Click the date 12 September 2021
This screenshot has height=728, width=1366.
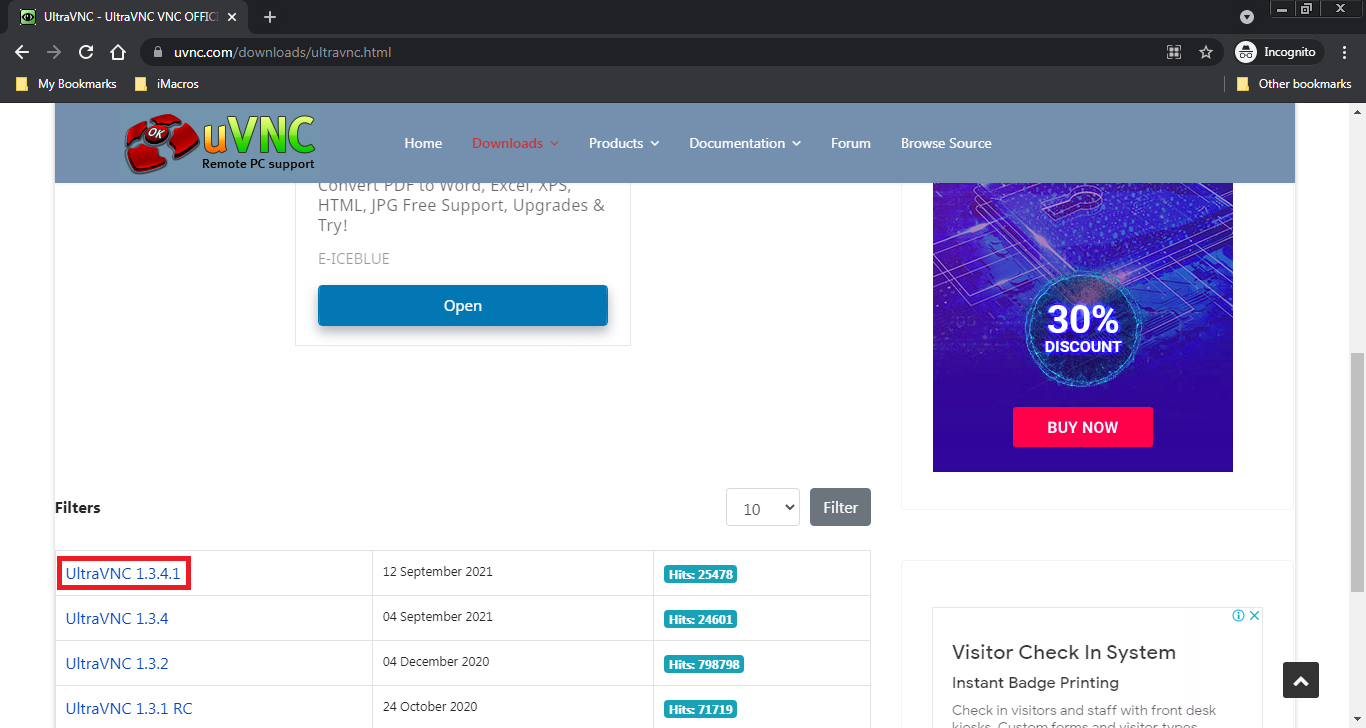point(438,572)
